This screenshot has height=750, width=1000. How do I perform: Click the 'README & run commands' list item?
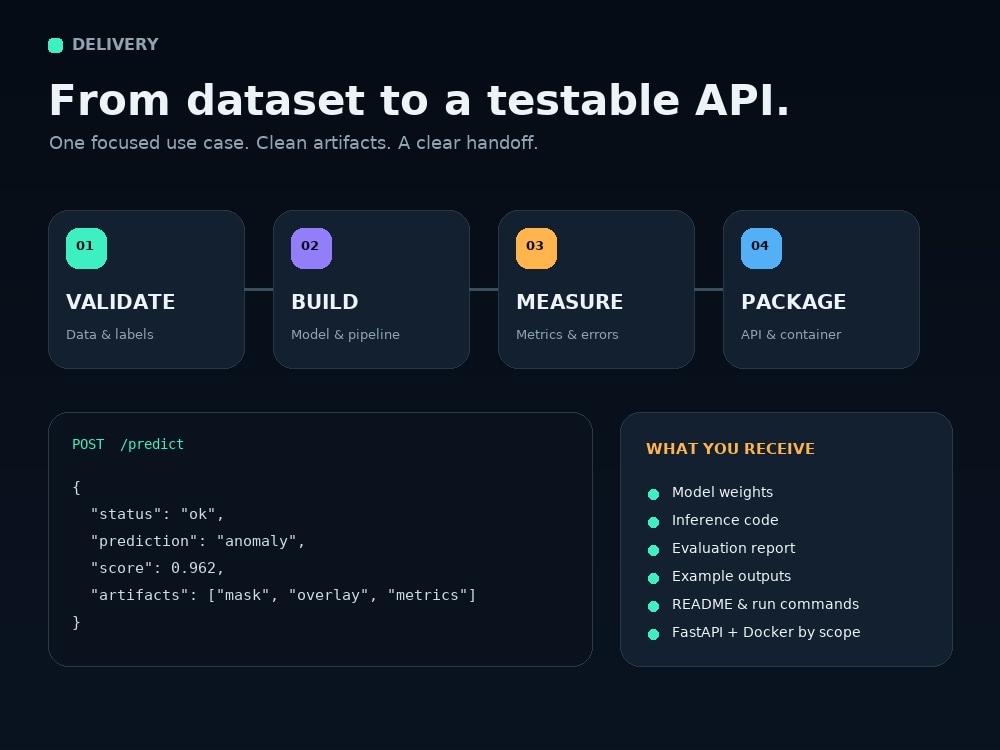(765, 604)
